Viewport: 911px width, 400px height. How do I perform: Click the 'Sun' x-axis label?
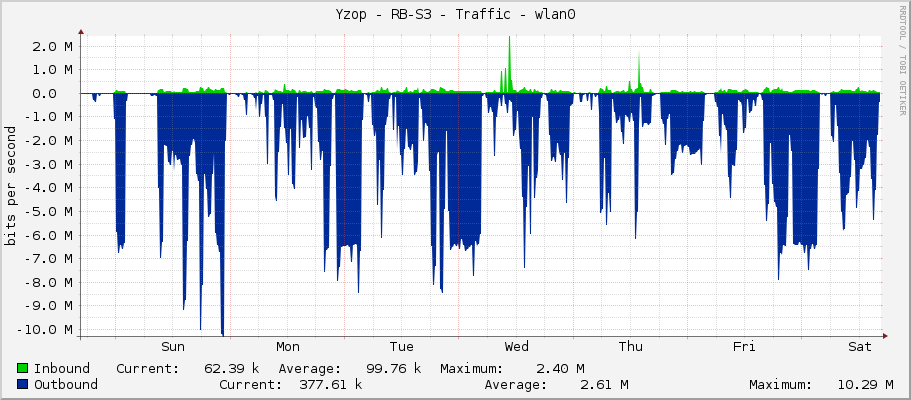[173, 347]
